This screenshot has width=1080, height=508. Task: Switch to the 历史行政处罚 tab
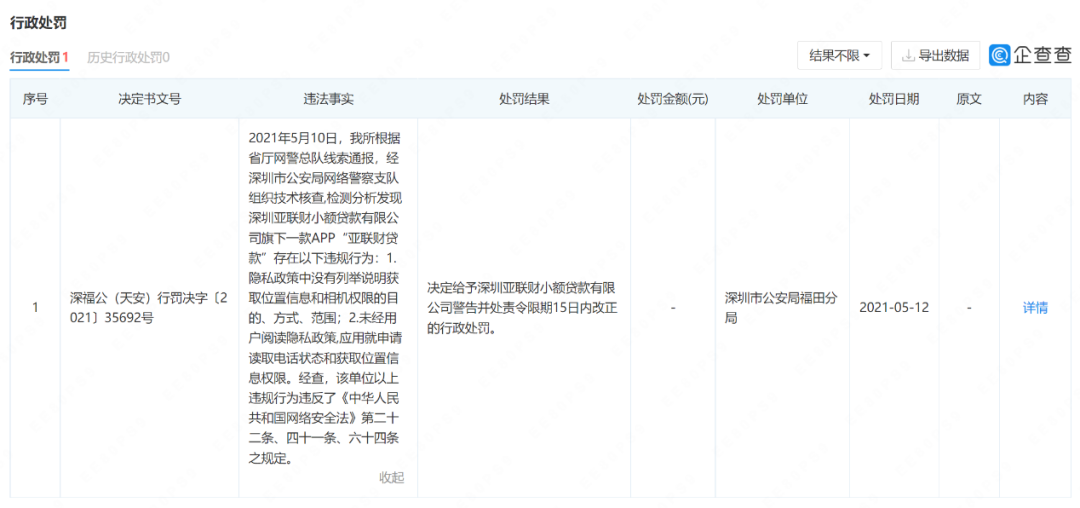[128, 58]
